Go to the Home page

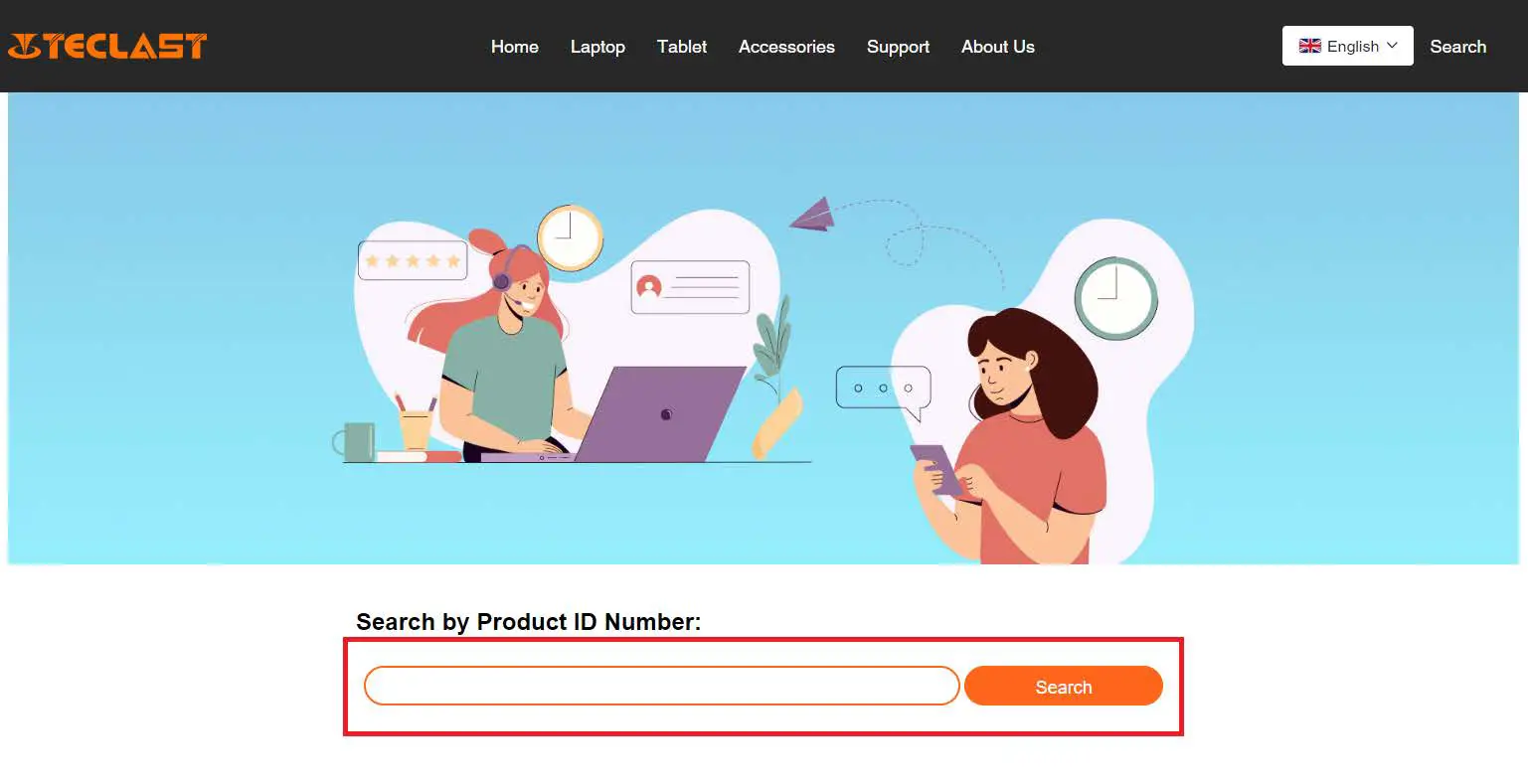(x=515, y=47)
